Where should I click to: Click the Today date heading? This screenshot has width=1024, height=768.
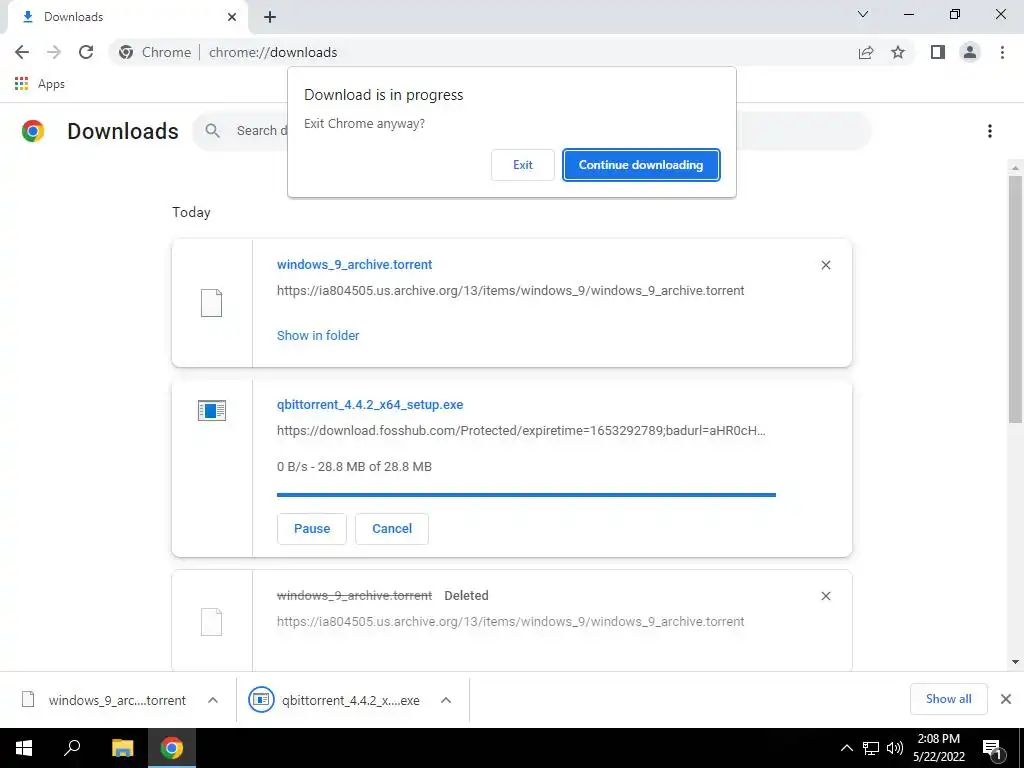click(191, 212)
